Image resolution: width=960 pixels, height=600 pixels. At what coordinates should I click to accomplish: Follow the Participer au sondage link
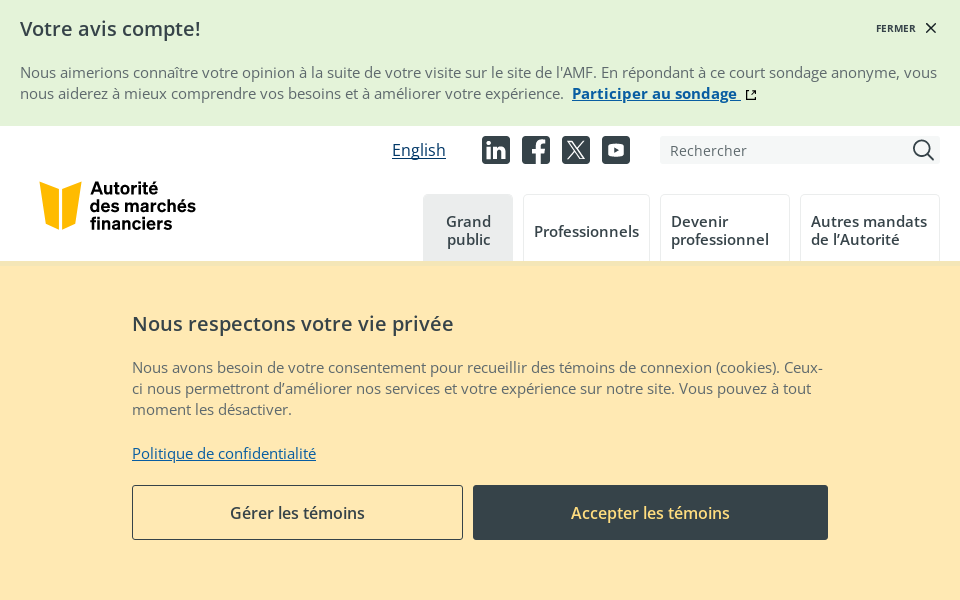pyautogui.click(x=654, y=93)
